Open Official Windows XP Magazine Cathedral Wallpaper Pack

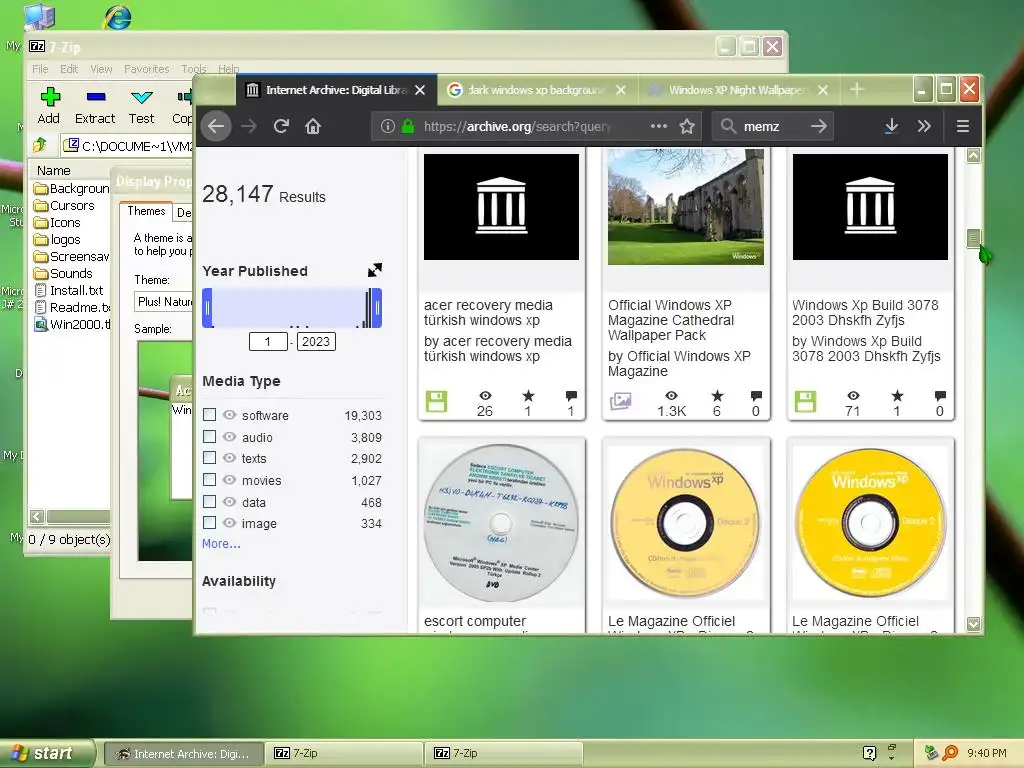click(x=671, y=320)
